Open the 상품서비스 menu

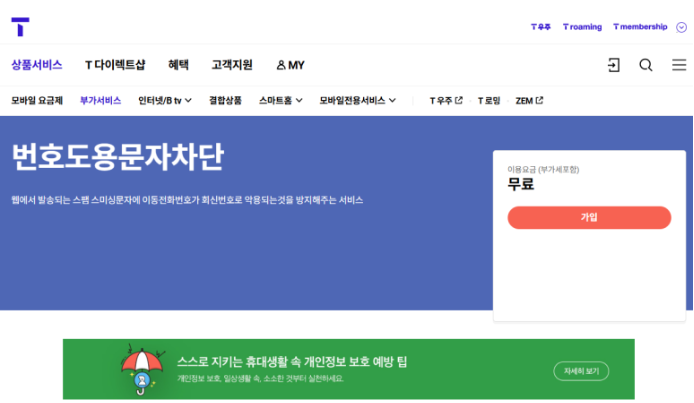point(37,65)
